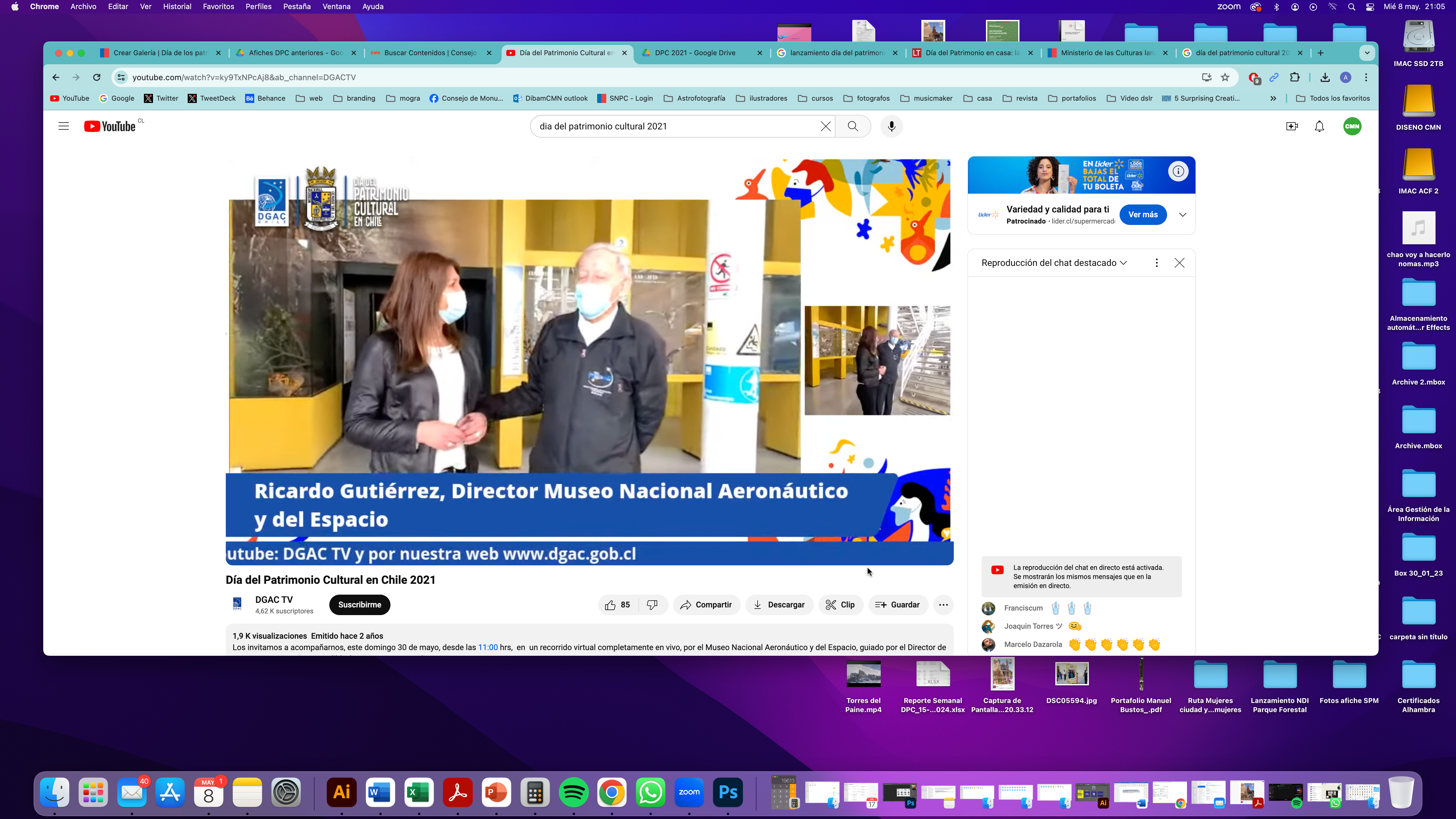Screen dimensions: 1456x819
Task: Open Chrome downloads icon
Action: pos(1325,77)
